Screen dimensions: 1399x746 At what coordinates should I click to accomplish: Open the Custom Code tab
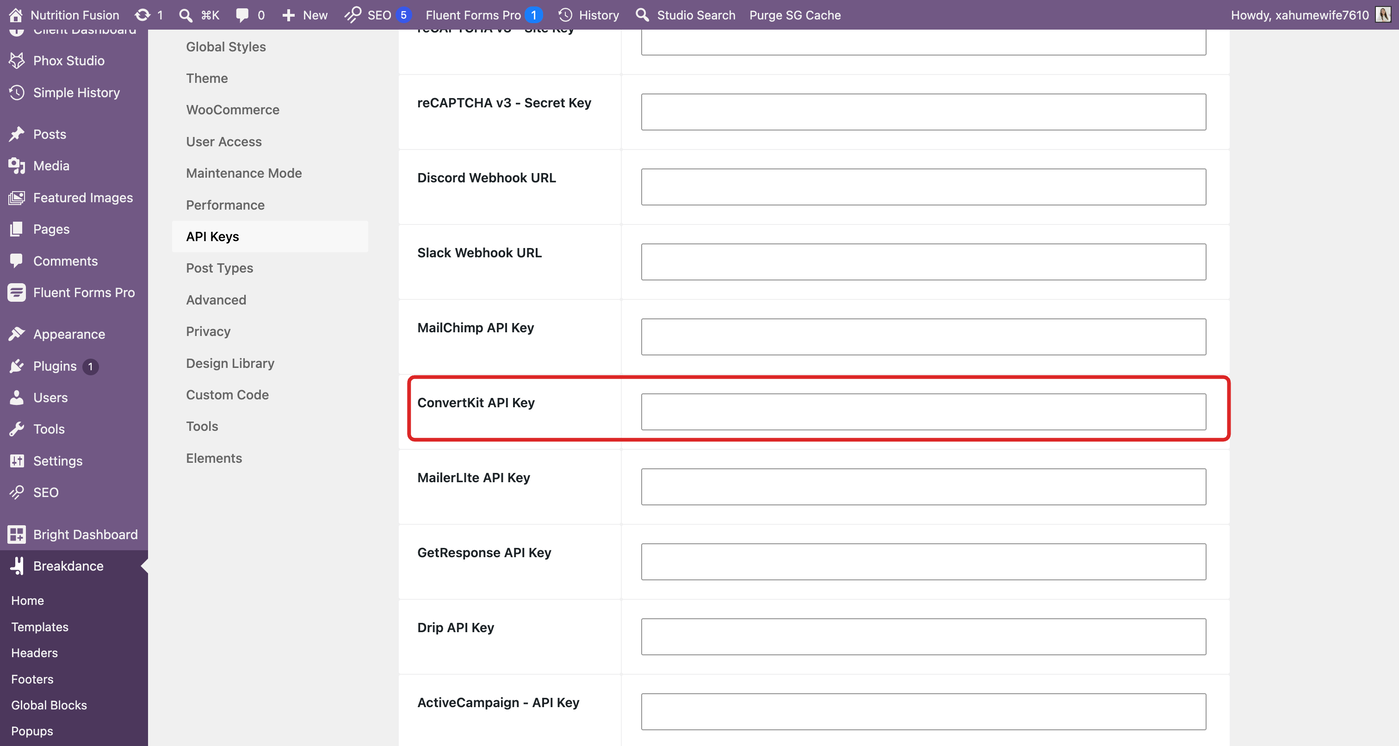point(227,395)
